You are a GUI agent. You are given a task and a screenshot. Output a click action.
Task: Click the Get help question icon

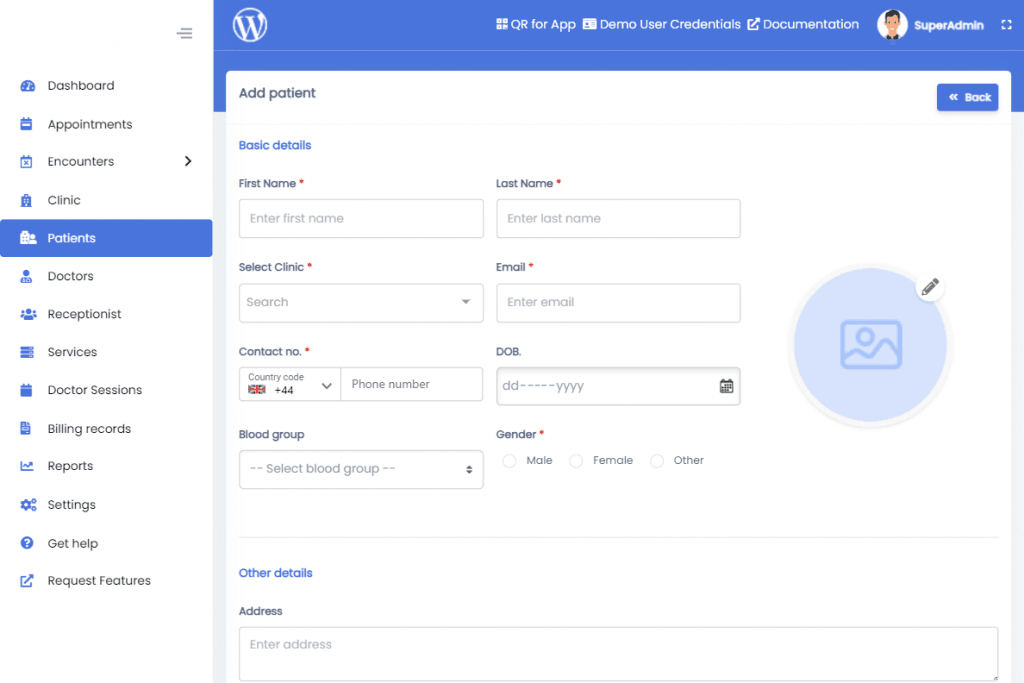[27, 543]
